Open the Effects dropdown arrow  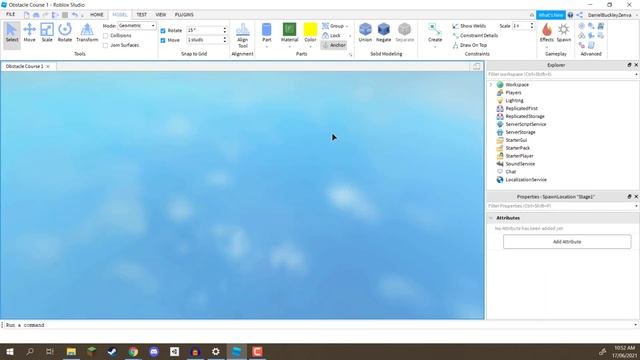pyautogui.click(x=547, y=47)
